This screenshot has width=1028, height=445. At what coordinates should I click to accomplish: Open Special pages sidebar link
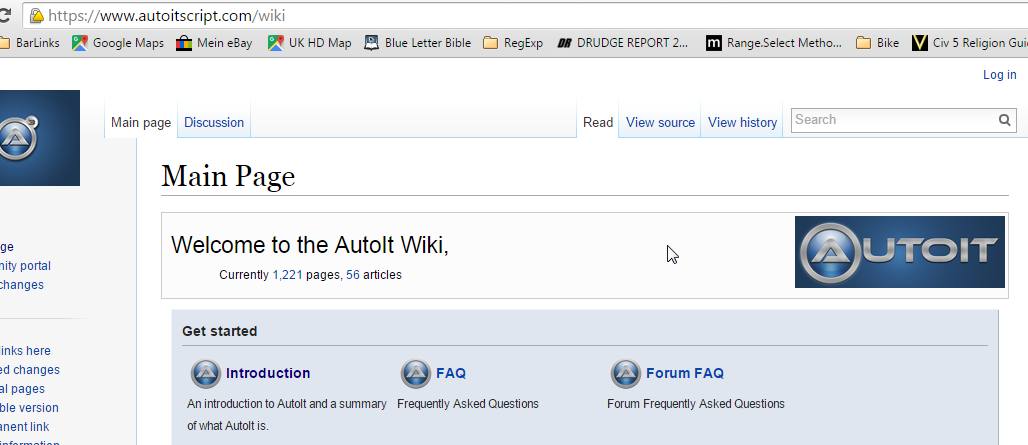22,389
